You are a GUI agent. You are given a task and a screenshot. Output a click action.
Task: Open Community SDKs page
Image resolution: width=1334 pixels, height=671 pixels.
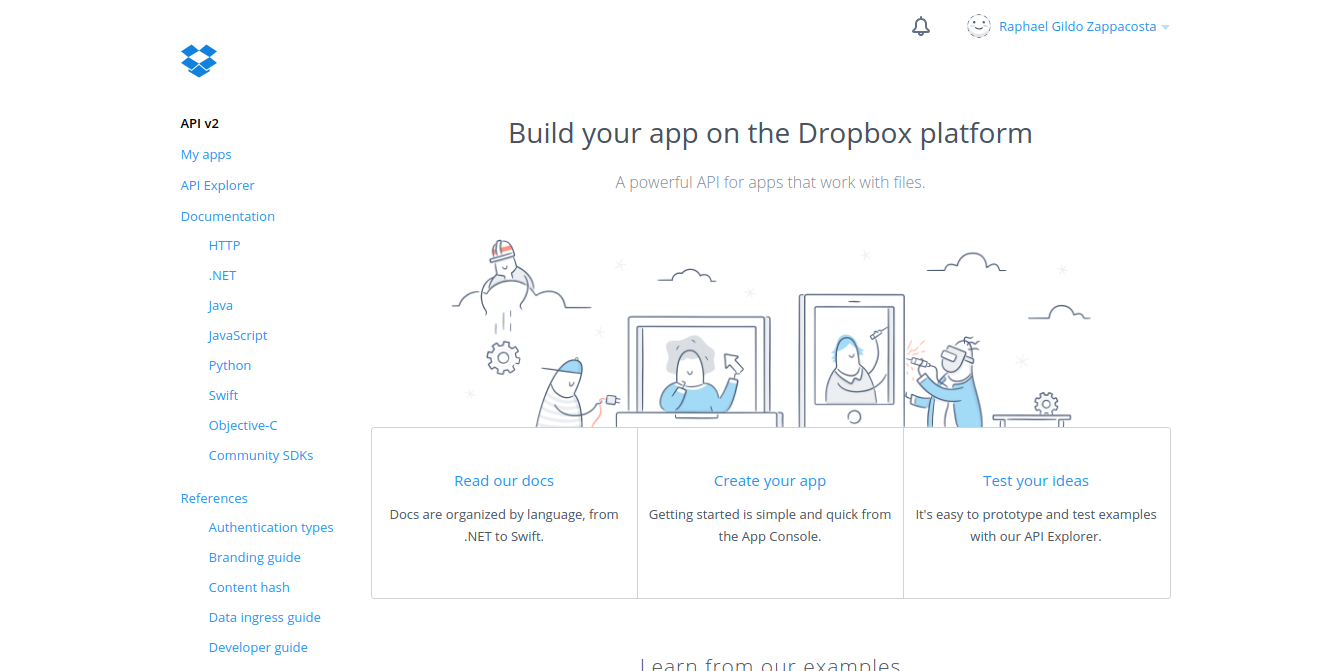point(260,456)
